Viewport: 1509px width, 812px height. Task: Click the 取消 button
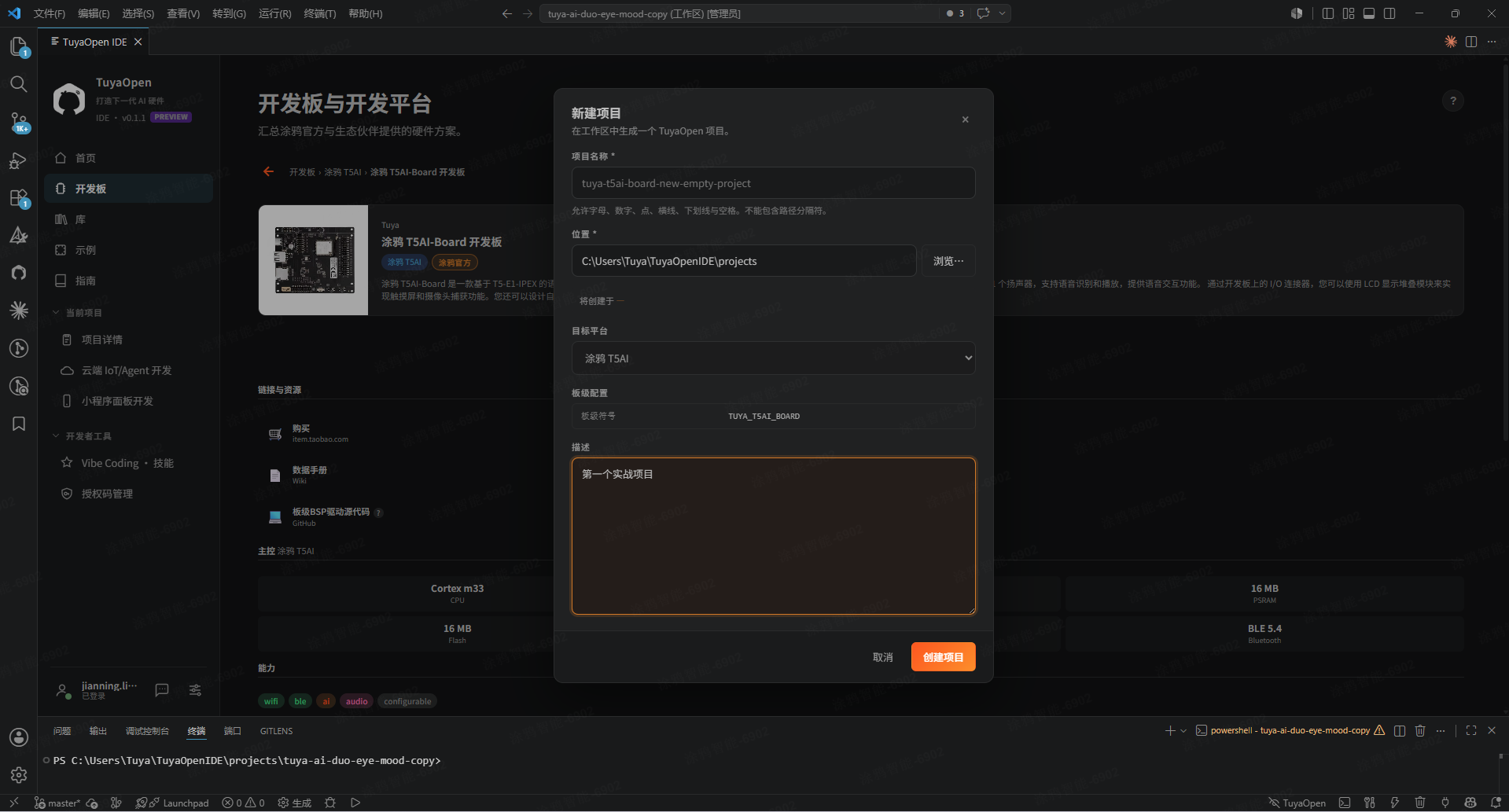click(x=882, y=657)
